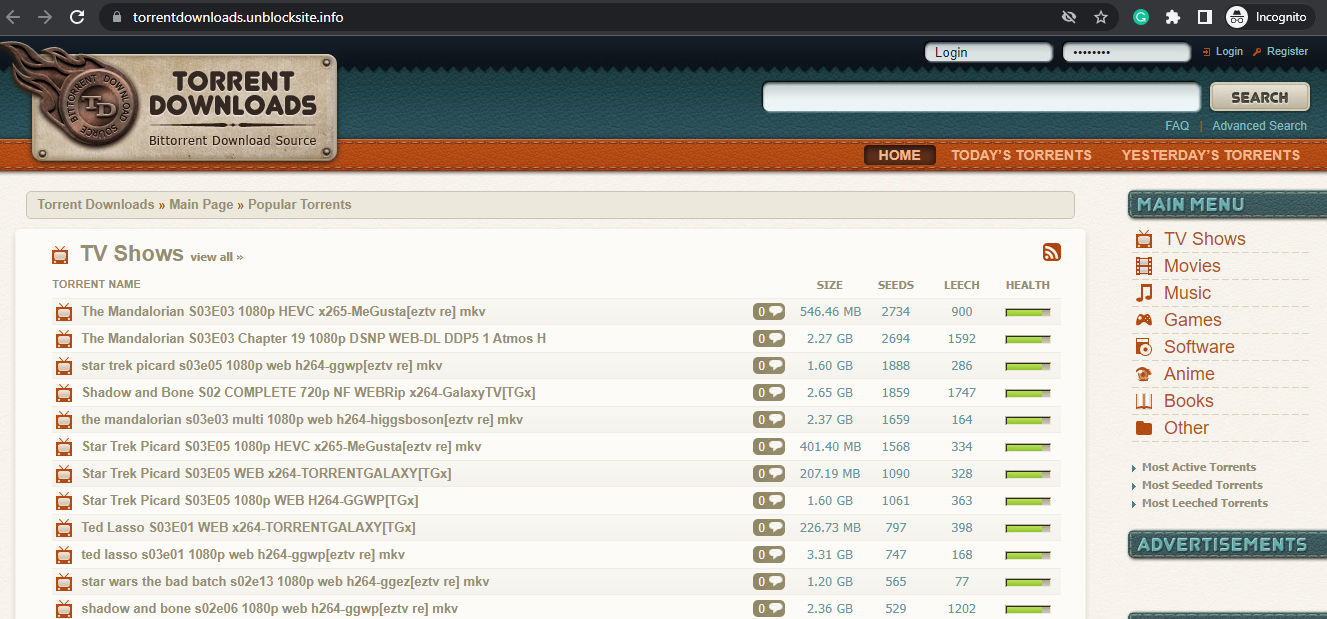The height and width of the screenshot is (619, 1327).
Task: Open the Advanced Search link
Action: point(1259,125)
